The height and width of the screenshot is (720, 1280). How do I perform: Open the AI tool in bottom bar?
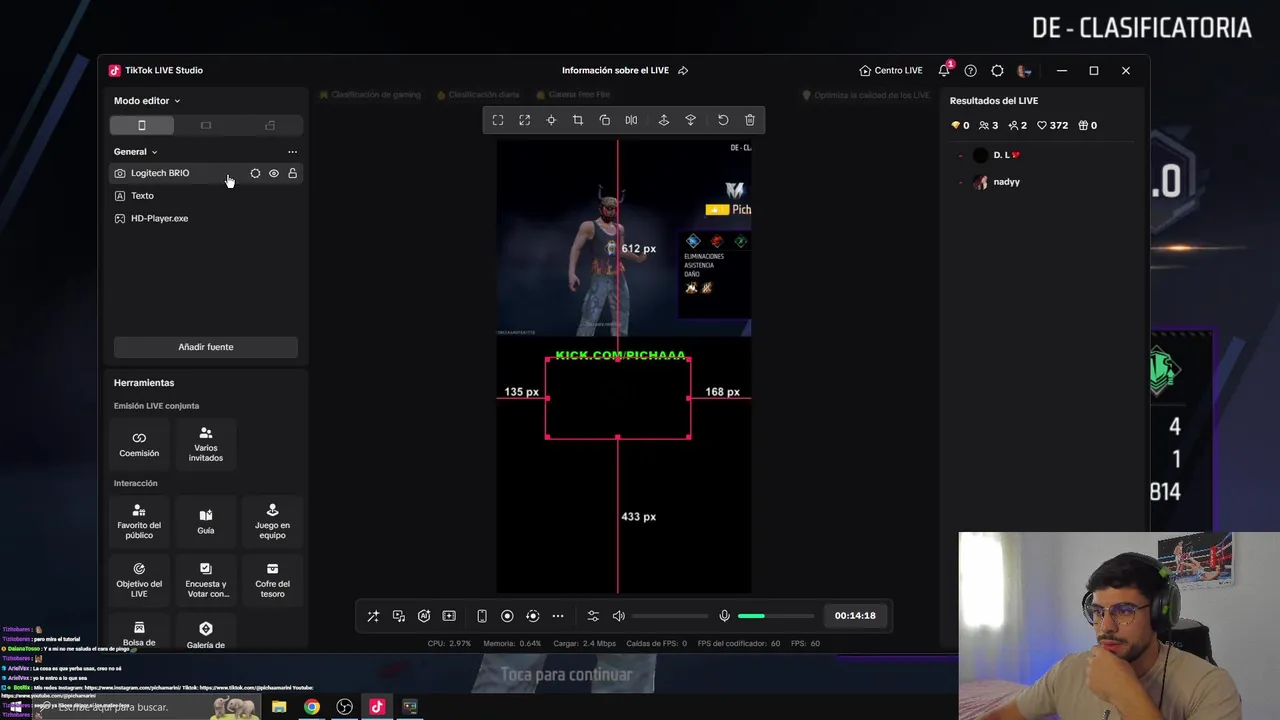(x=424, y=616)
